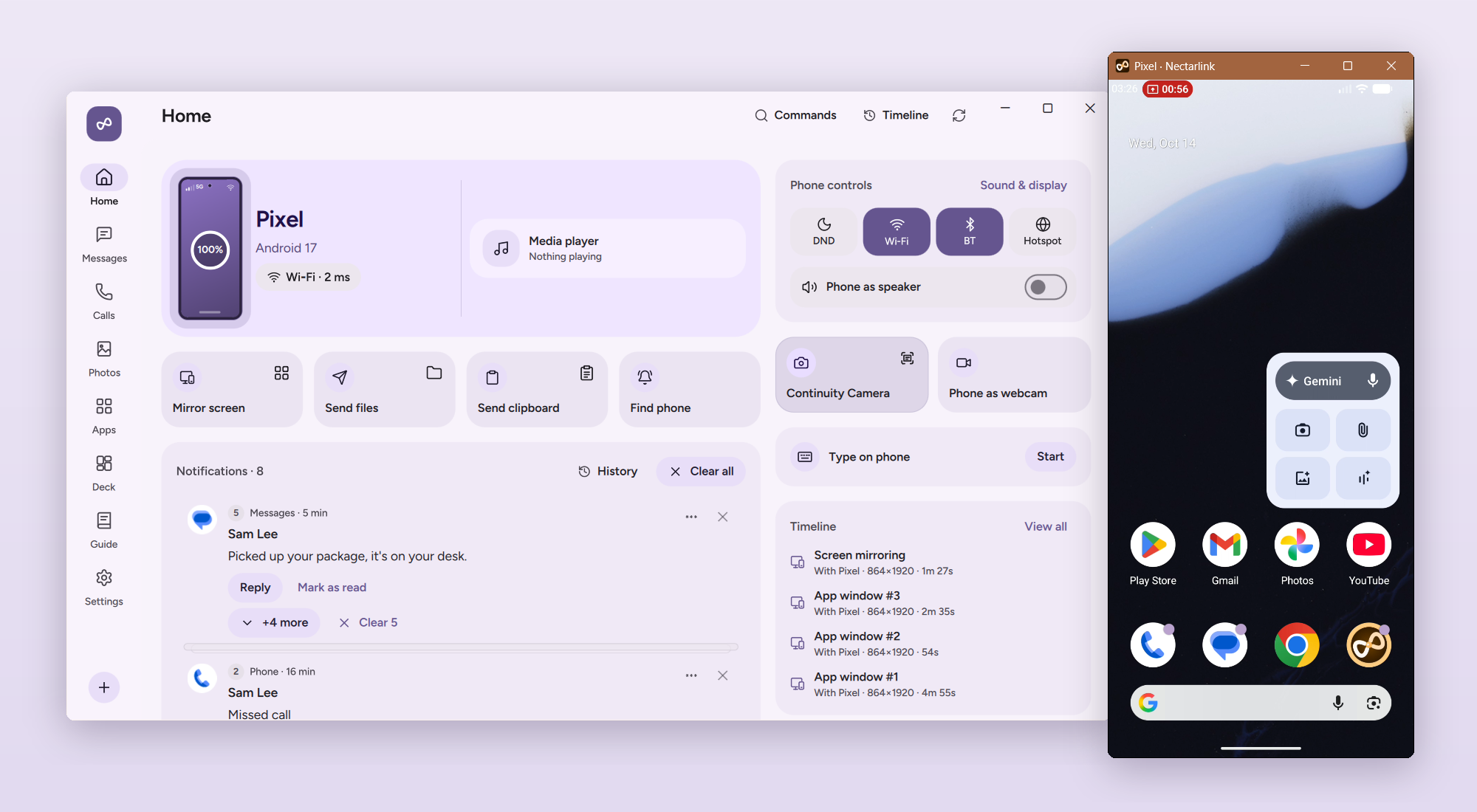Toggle phone Bluetooth (BT)

970,232
